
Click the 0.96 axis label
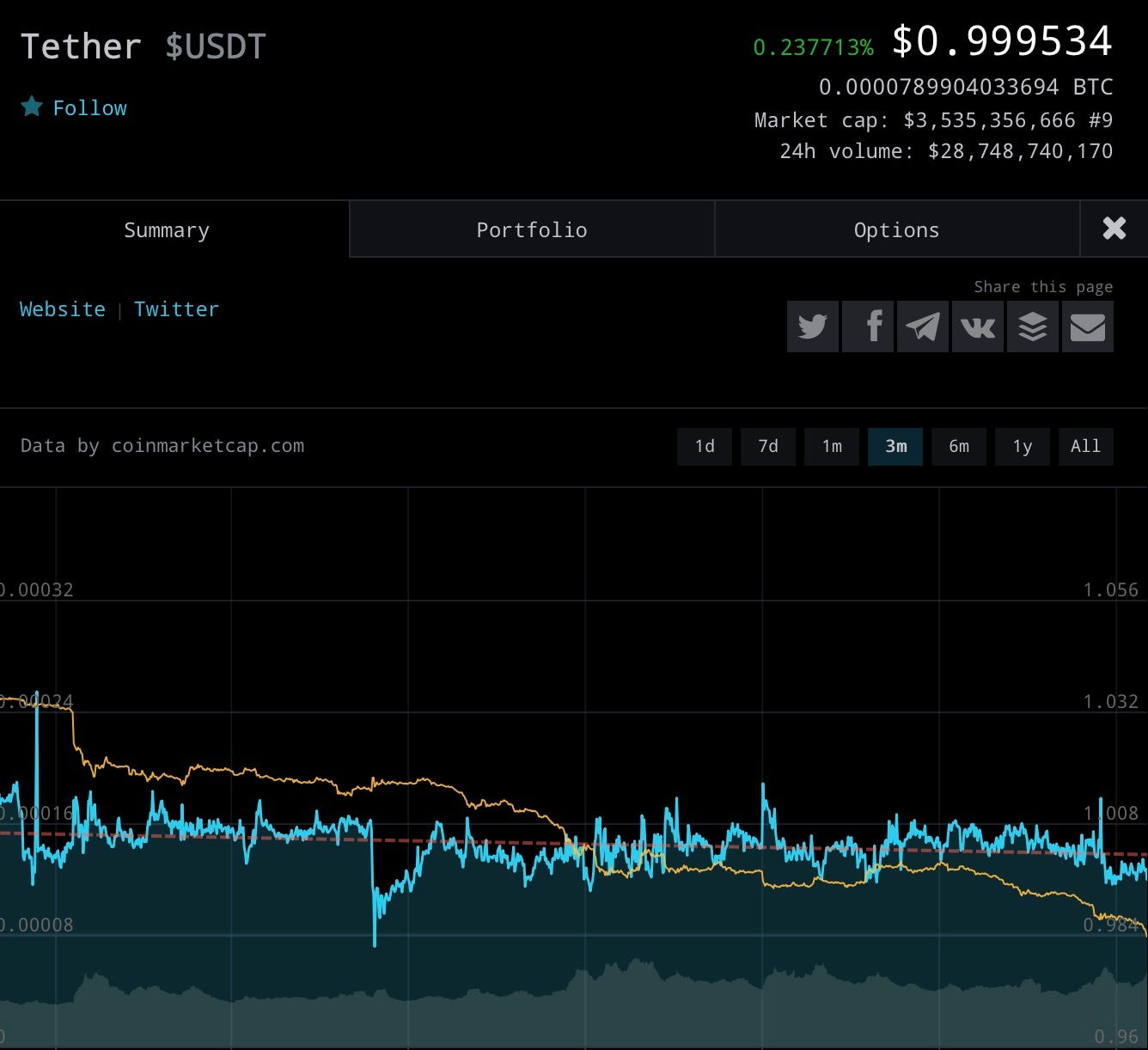click(x=1116, y=1037)
